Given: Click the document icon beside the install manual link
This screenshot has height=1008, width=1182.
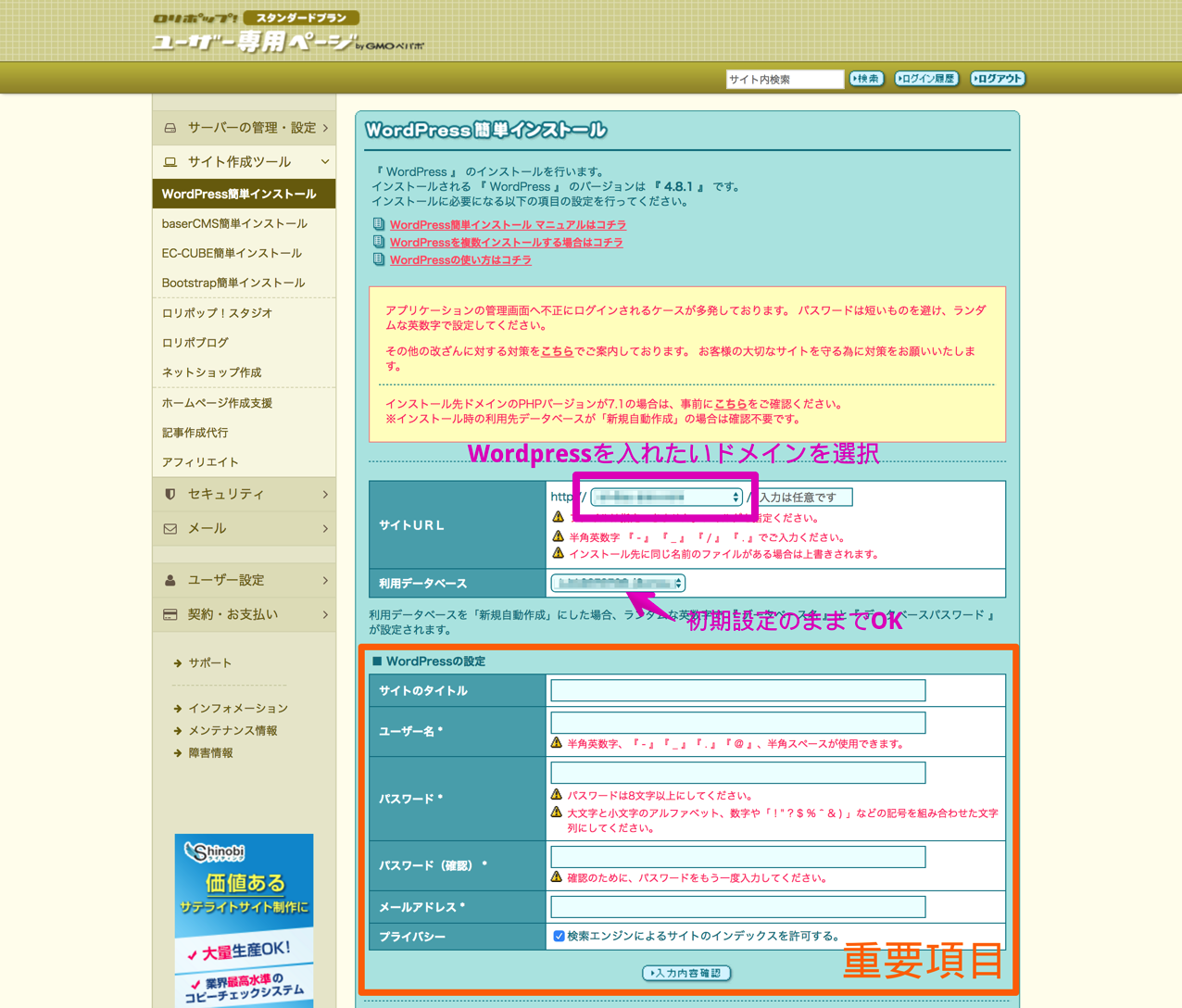Looking at the screenshot, I should (378, 224).
